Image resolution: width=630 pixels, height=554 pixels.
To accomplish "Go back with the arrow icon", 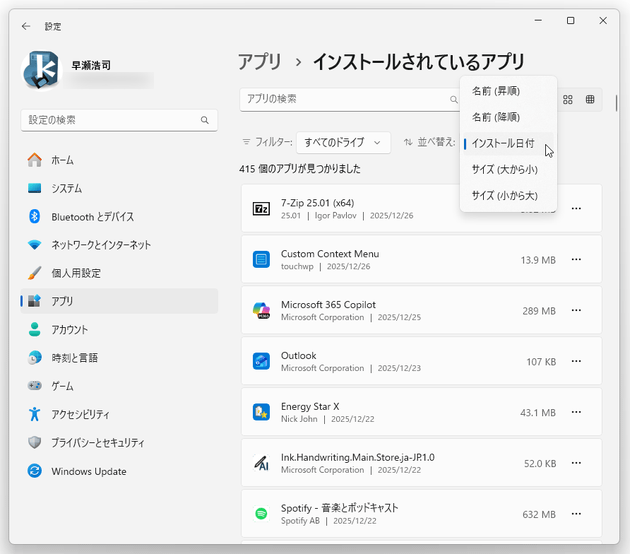I will click(x=26, y=27).
